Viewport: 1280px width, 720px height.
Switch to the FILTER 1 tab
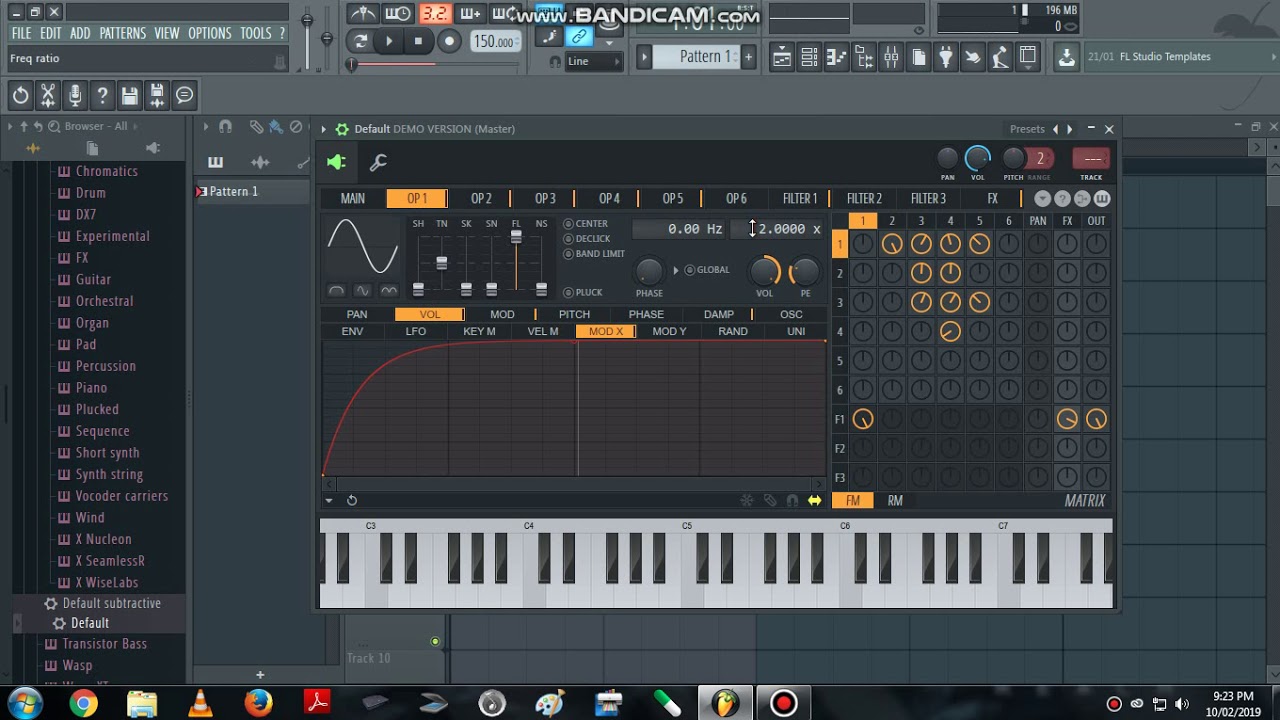800,199
